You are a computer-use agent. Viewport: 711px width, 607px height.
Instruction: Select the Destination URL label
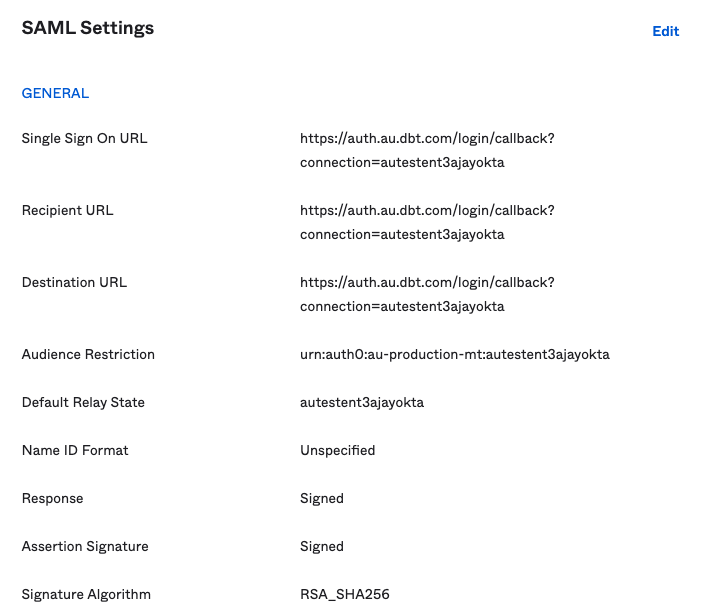(74, 282)
